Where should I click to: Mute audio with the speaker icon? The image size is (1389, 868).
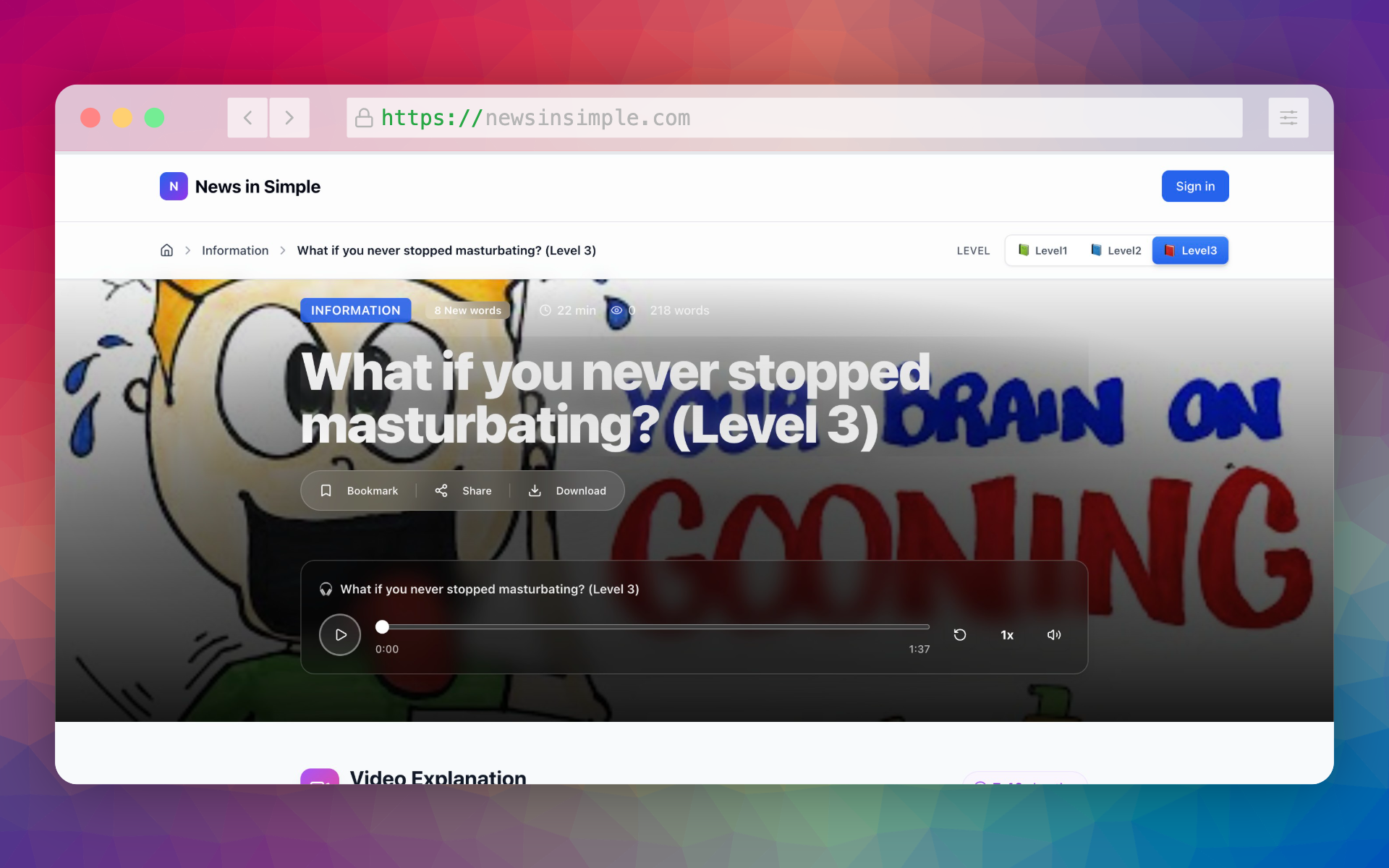pyautogui.click(x=1054, y=634)
